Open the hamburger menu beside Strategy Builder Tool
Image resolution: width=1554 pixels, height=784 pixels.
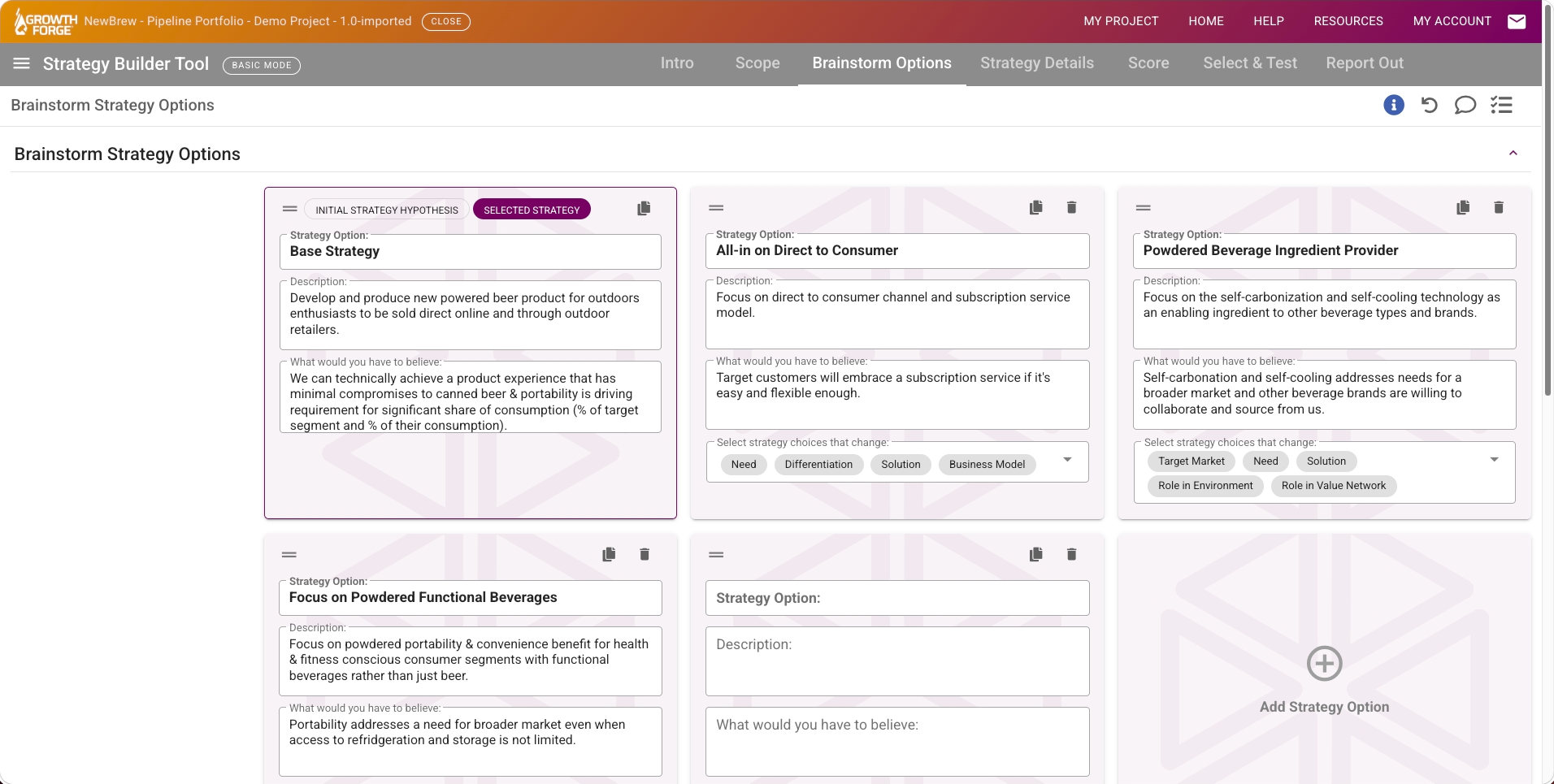pyautogui.click(x=22, y=63)
